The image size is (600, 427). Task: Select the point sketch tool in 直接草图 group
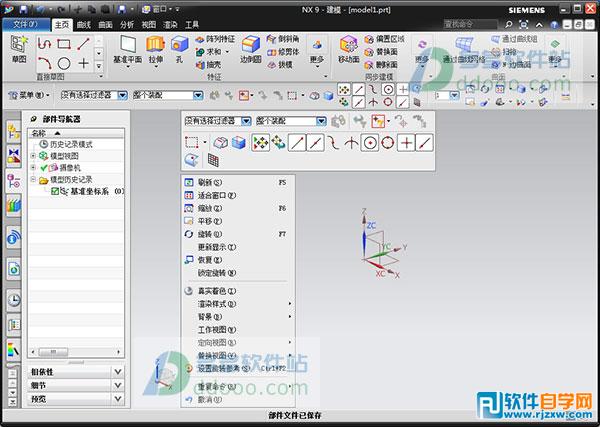pos(83,64)
